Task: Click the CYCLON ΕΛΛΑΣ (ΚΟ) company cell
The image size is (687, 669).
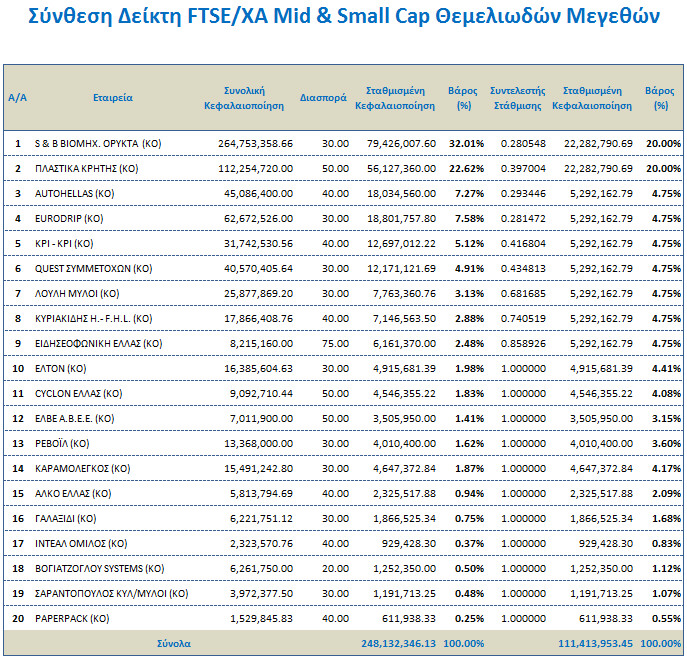Action: point(78,393)
